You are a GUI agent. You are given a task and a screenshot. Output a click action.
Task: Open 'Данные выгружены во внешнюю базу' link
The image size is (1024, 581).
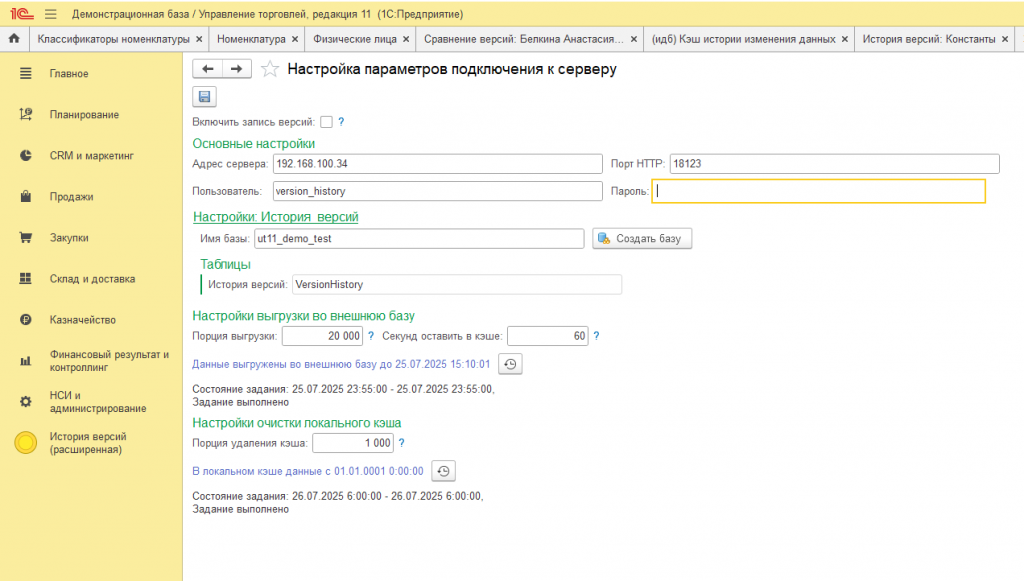pos(341,364)
